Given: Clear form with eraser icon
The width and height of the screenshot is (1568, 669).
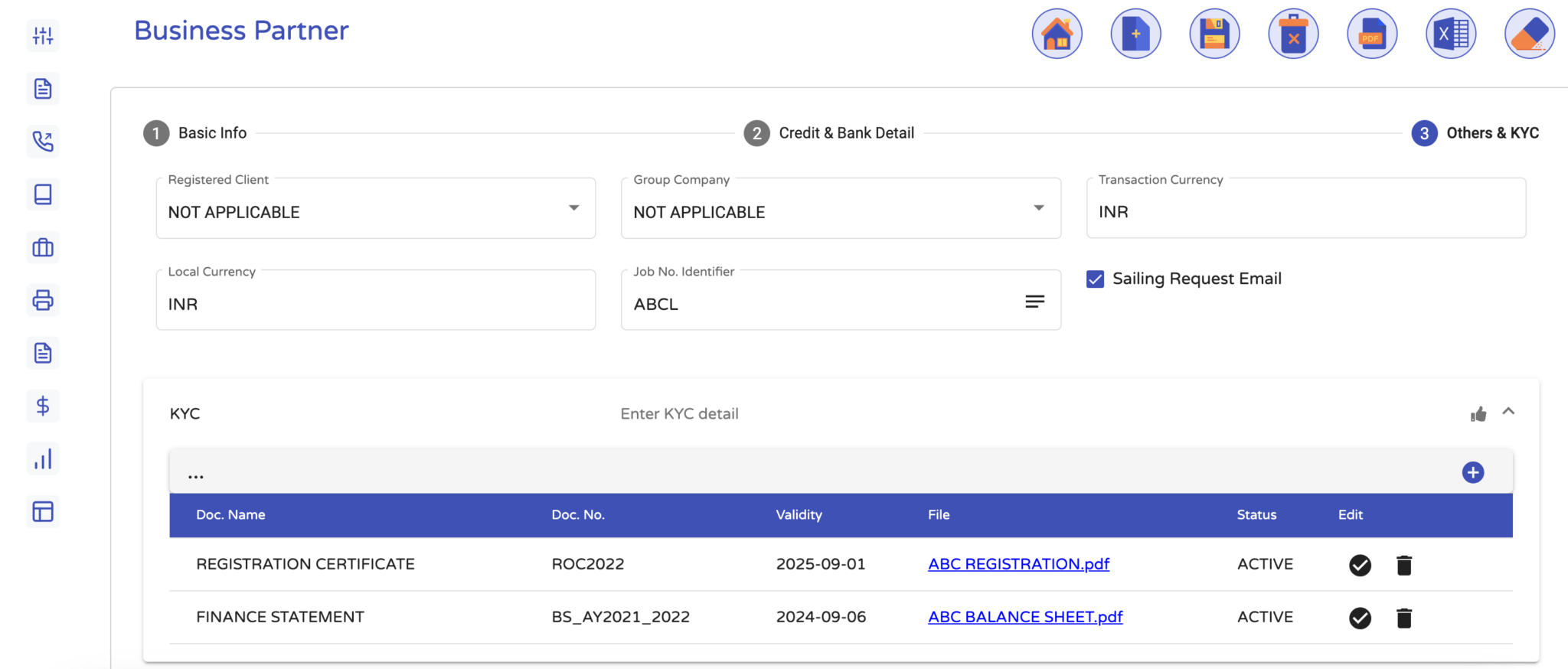Looking at the screenshot, I should pos(1530,34).
